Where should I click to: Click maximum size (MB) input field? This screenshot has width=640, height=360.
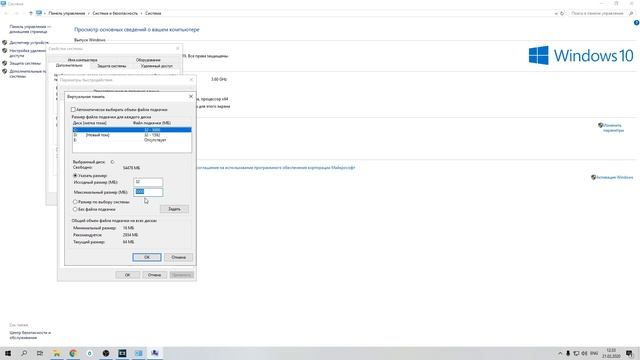[148, 192]
